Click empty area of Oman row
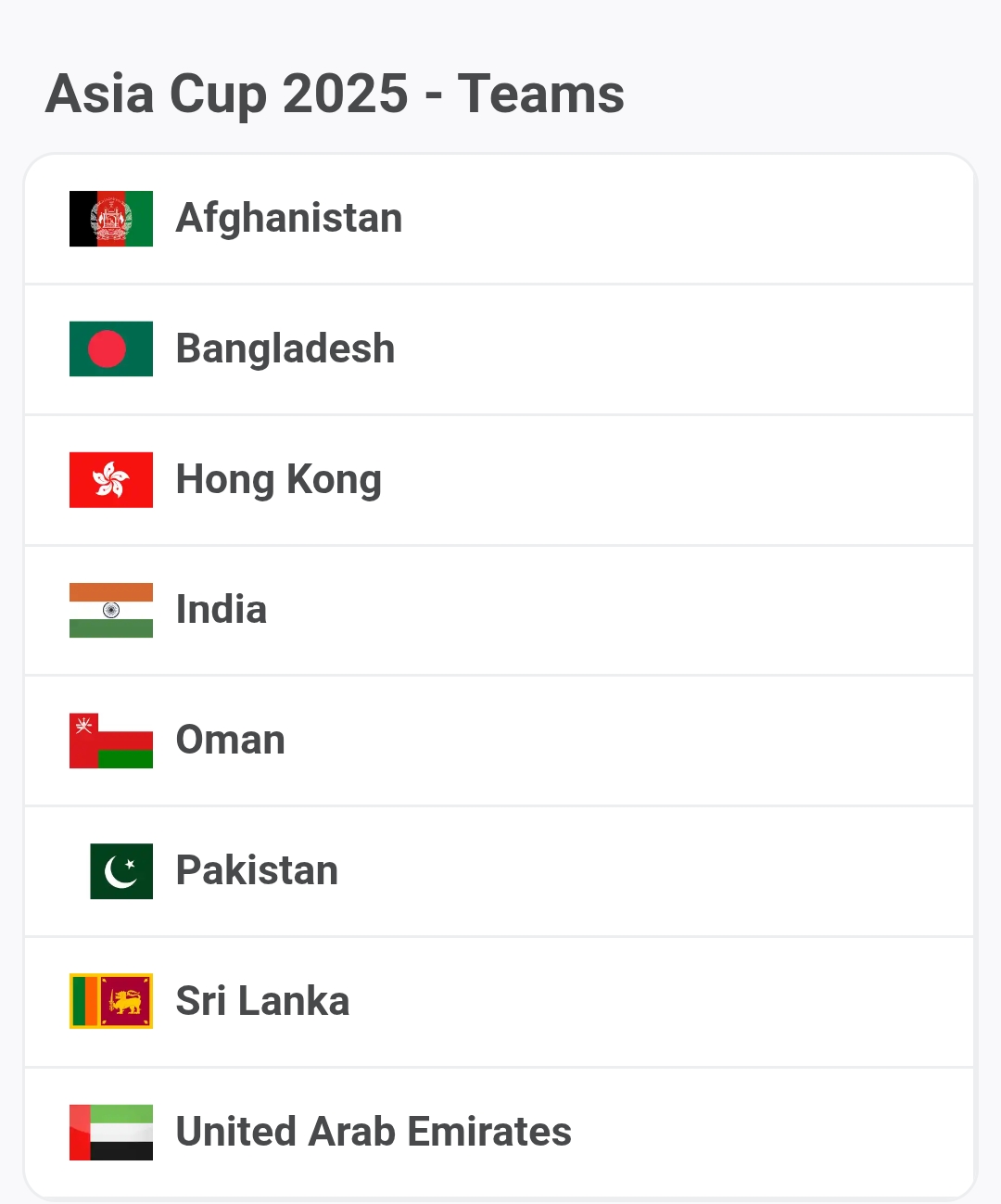Screen dimensions: 1001x1204 (x=630, y=741)
